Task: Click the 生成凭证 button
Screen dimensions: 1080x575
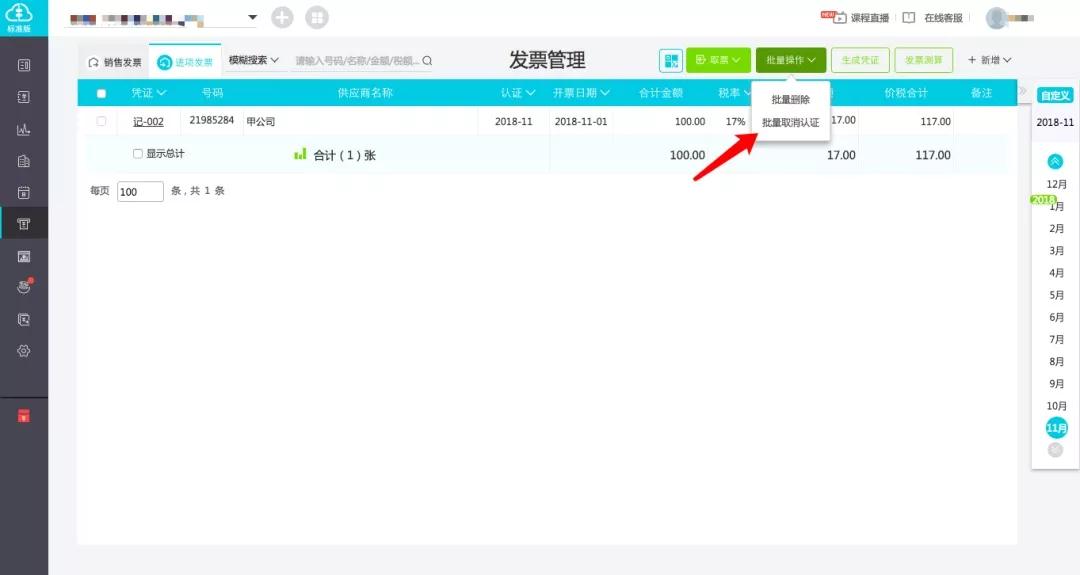Action: [860, 60]
